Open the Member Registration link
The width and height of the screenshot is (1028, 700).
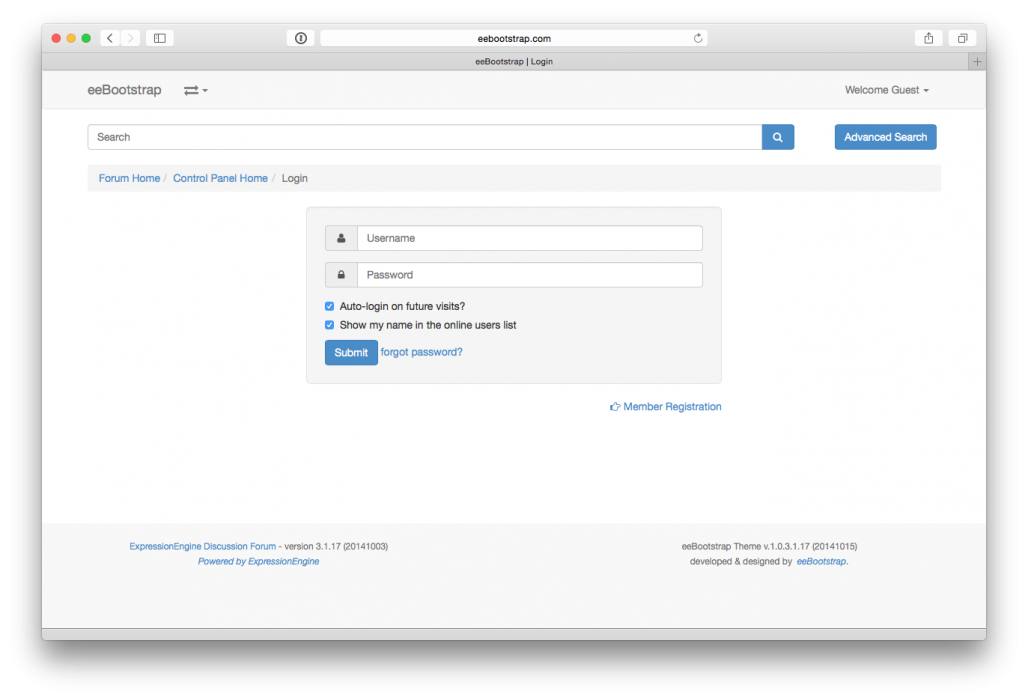click(x=672, y=406)
